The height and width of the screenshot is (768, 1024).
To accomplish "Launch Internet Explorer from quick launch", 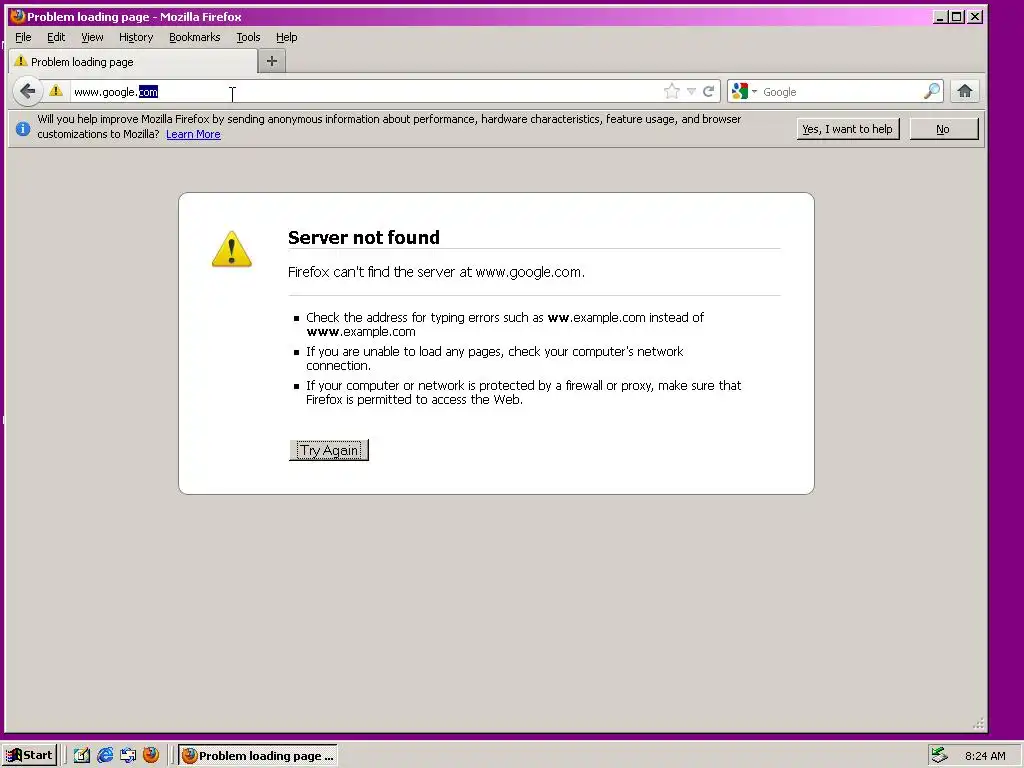I will [104, 756].
